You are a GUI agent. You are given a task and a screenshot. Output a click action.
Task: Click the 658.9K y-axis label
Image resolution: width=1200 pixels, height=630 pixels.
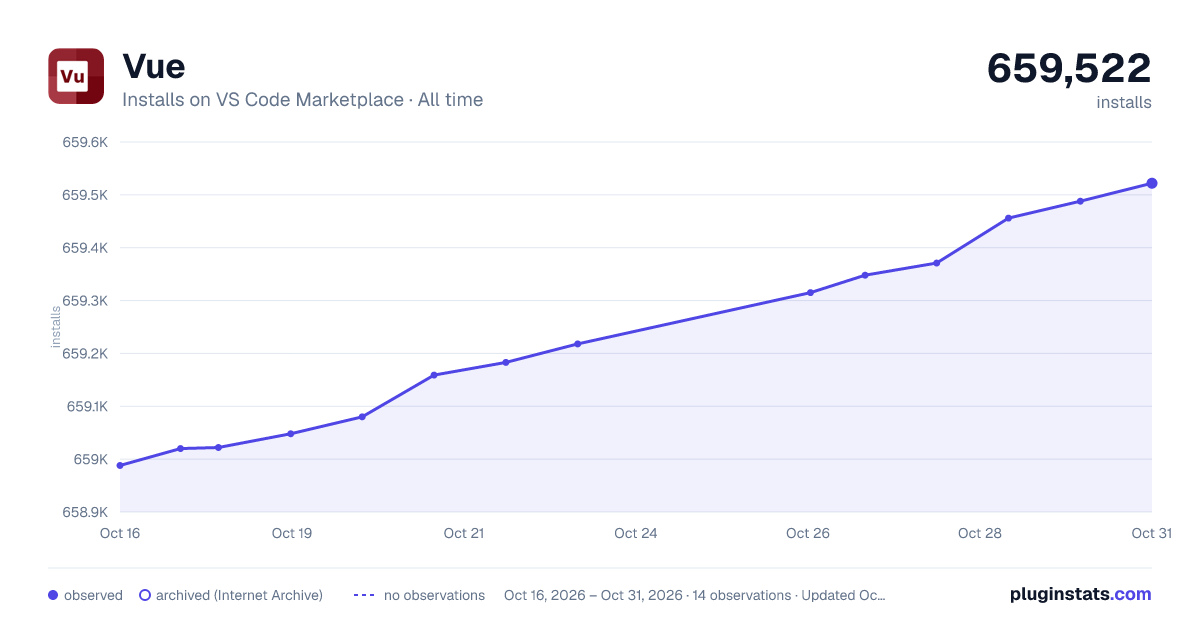(x=85, y=512)
